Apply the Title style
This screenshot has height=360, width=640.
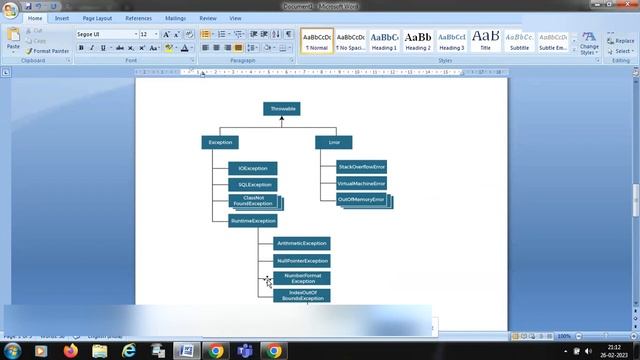[x=485, y=41]
